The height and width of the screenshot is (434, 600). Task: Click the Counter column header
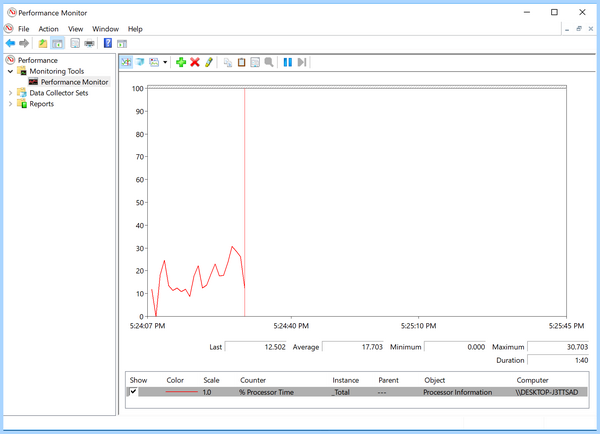click(x=253, y=380)
